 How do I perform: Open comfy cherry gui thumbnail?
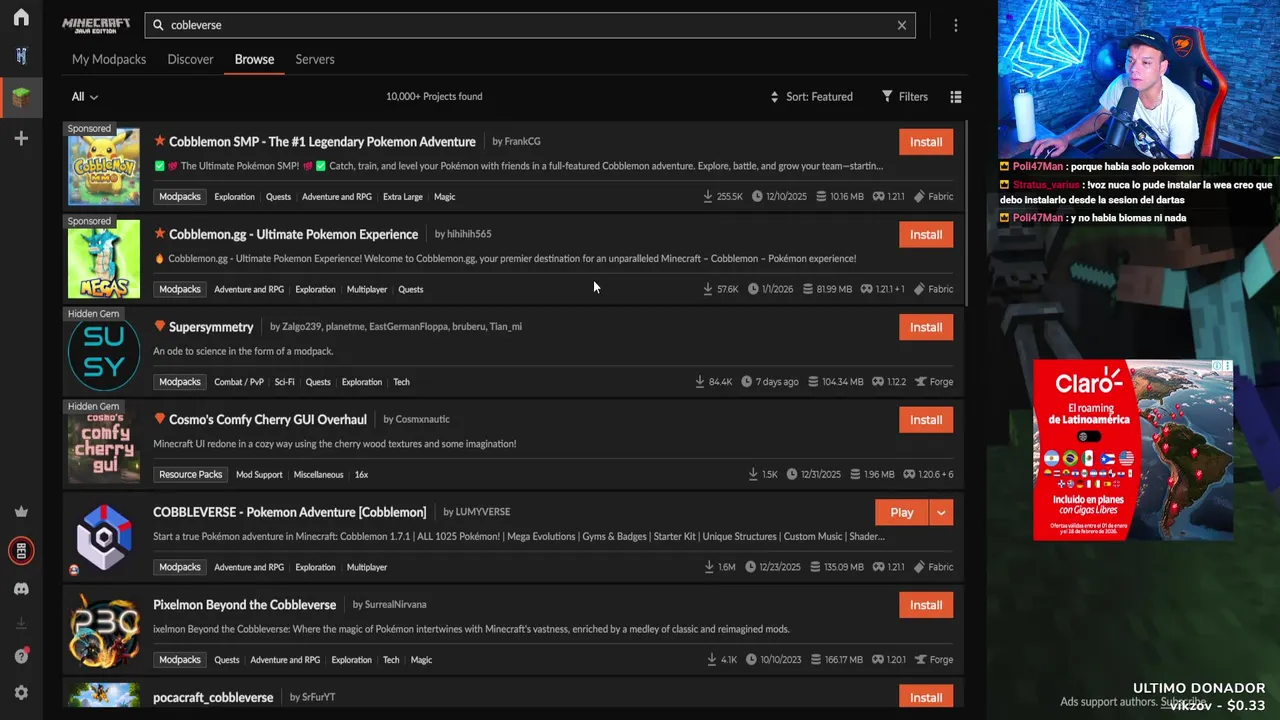tap(104, 446)
